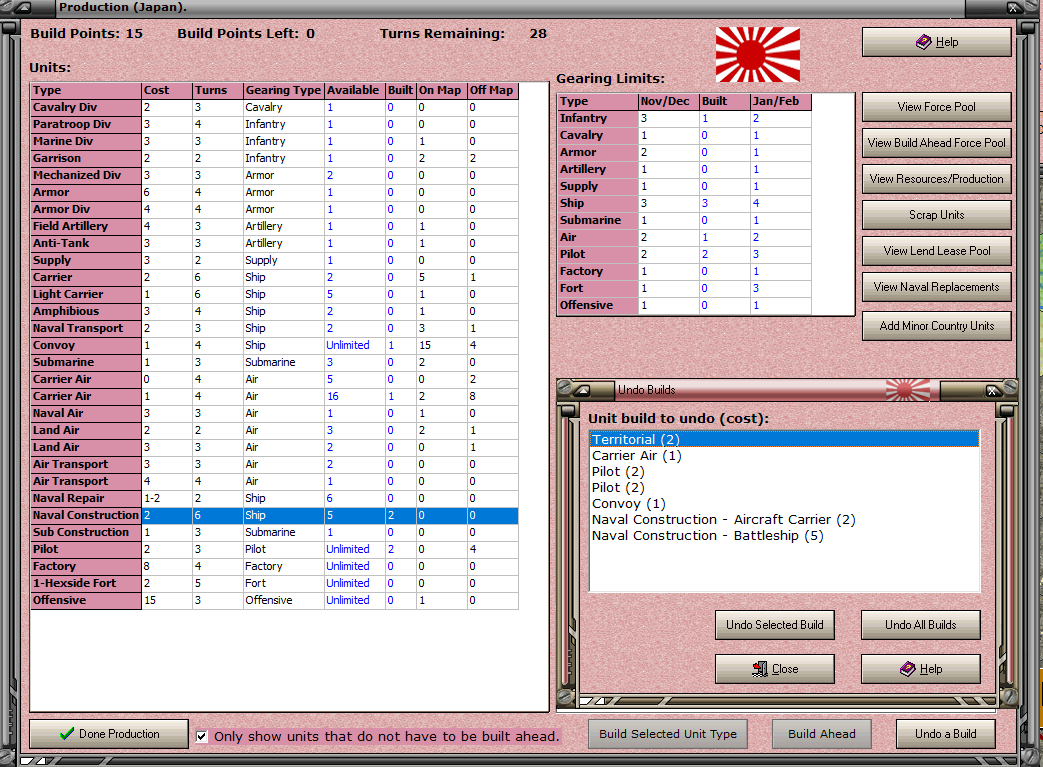Open View Naval Replacements
The image size is (1043, 767).
pos(937,287)
